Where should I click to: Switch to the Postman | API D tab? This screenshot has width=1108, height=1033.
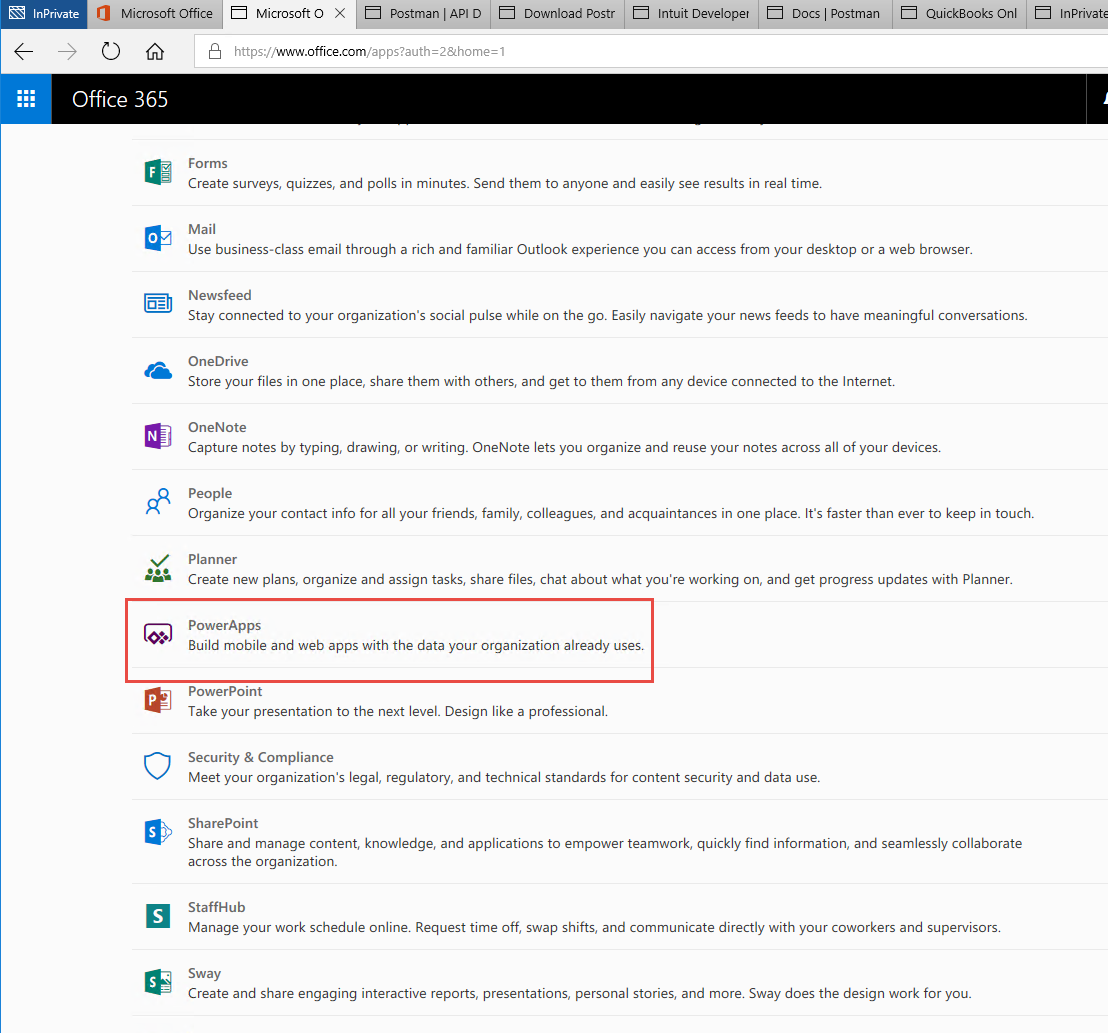[423, 13]
